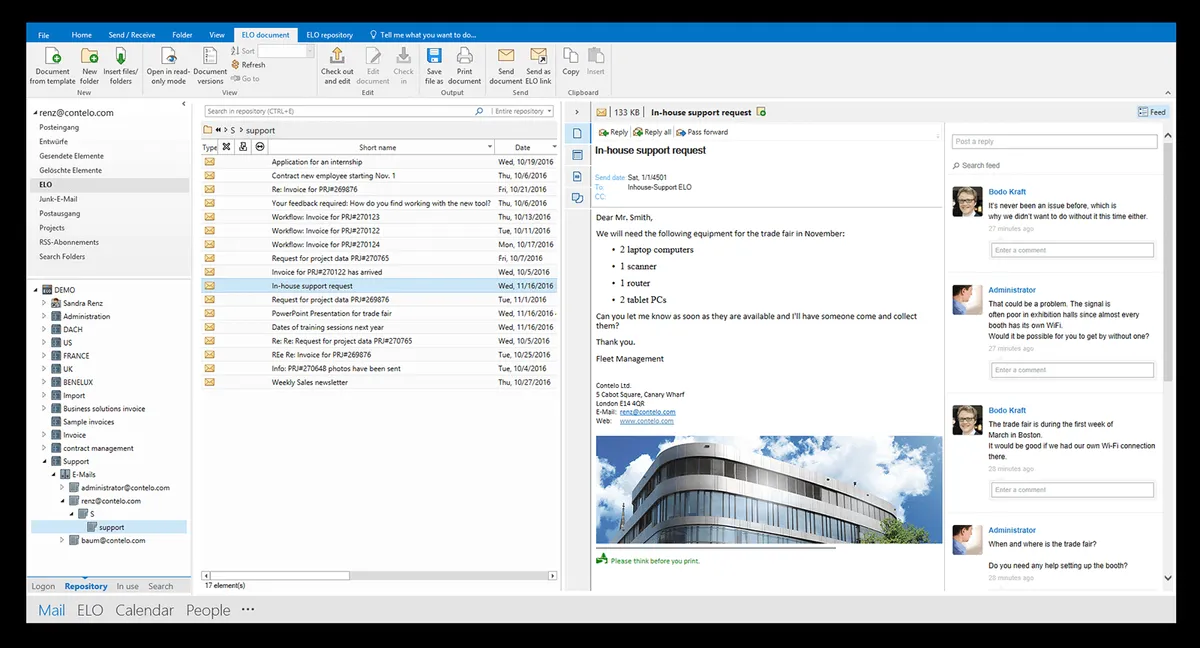Open the Folder ribbon tab

(182, 35)
